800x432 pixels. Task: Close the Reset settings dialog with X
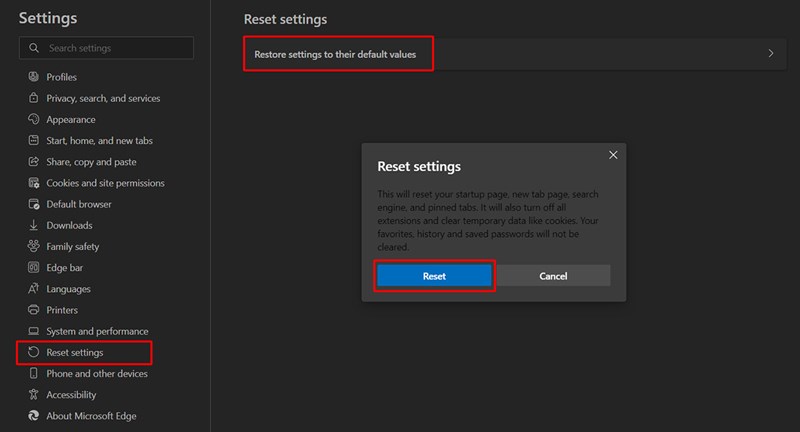(613, 155)
